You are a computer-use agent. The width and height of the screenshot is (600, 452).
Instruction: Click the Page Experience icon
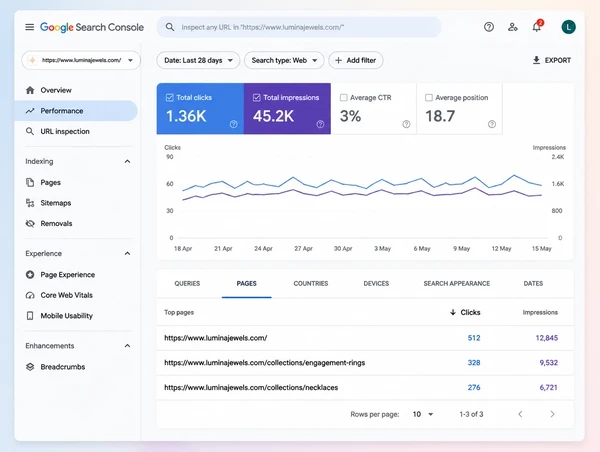30,275
